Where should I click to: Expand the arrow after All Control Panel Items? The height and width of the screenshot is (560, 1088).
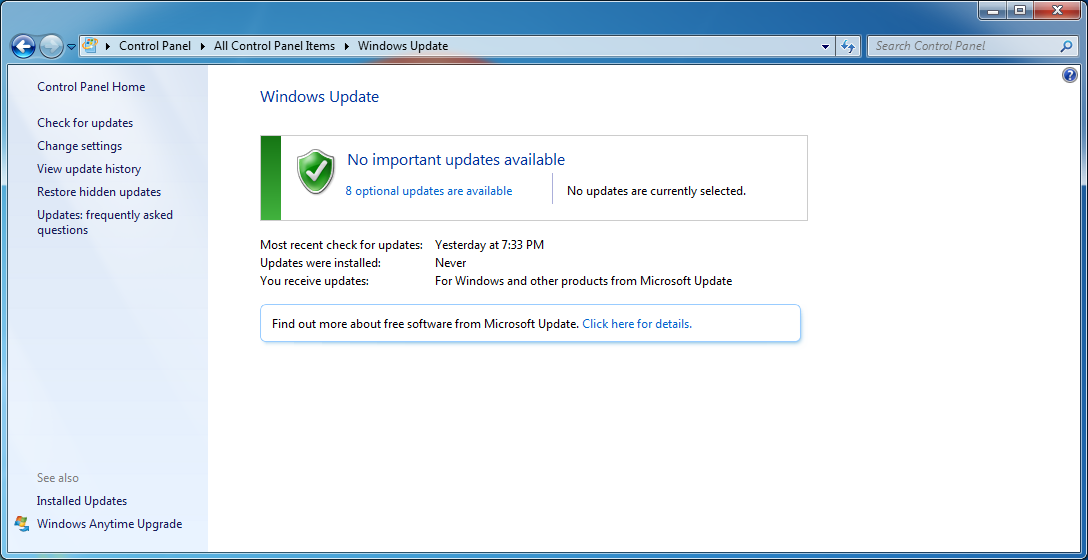(346, 46)
